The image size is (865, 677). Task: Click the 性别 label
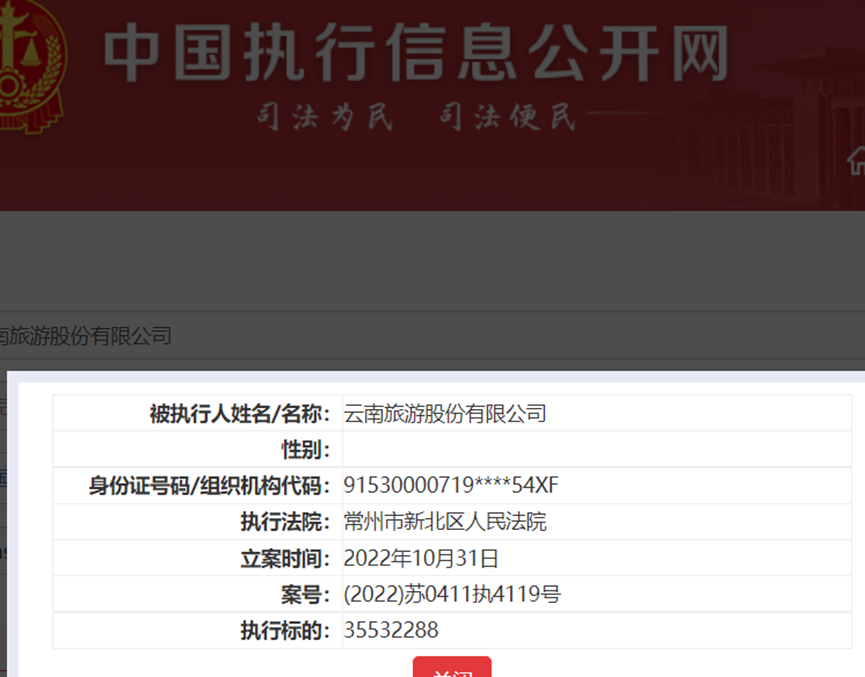pos(306,449)
